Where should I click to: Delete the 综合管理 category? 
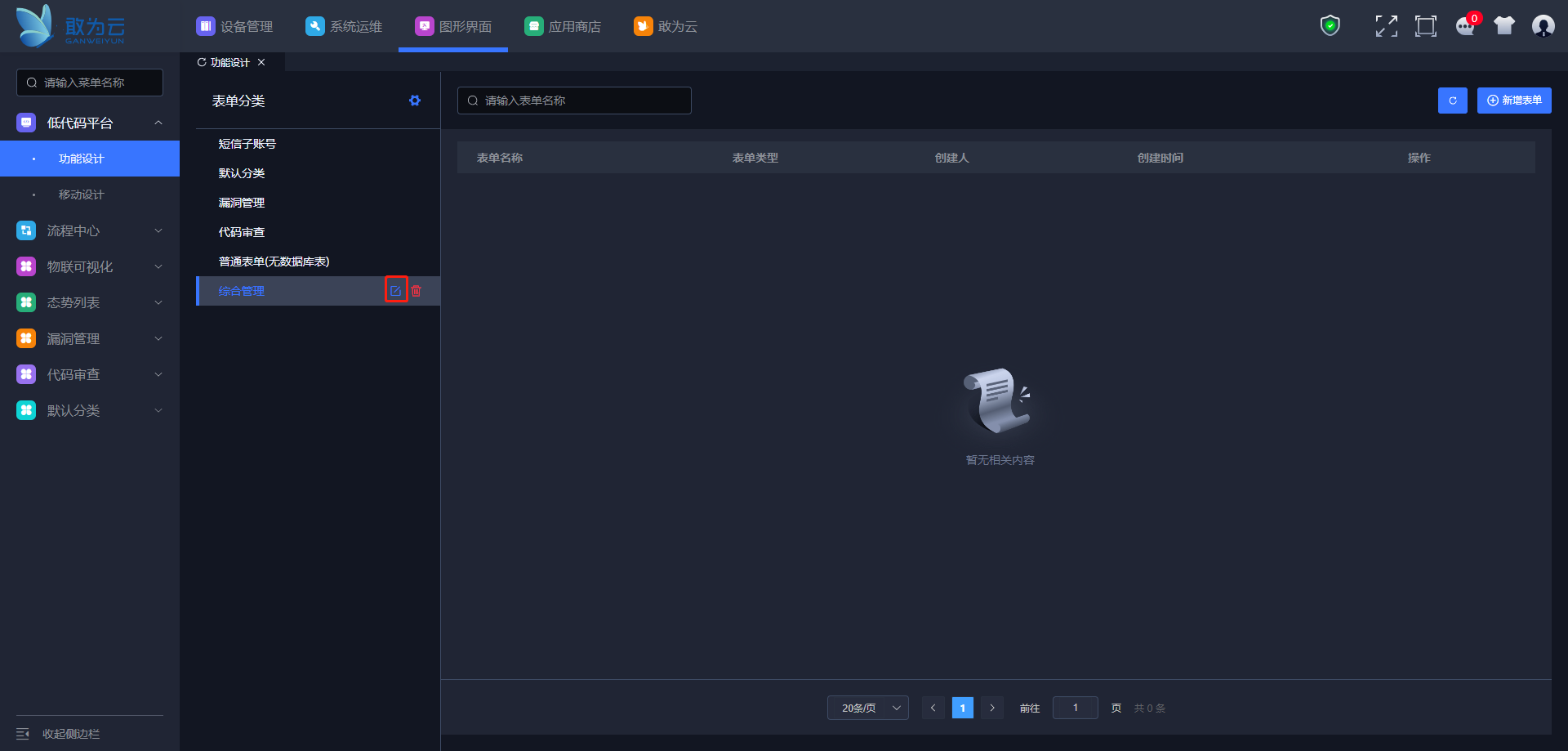(416, 291)
